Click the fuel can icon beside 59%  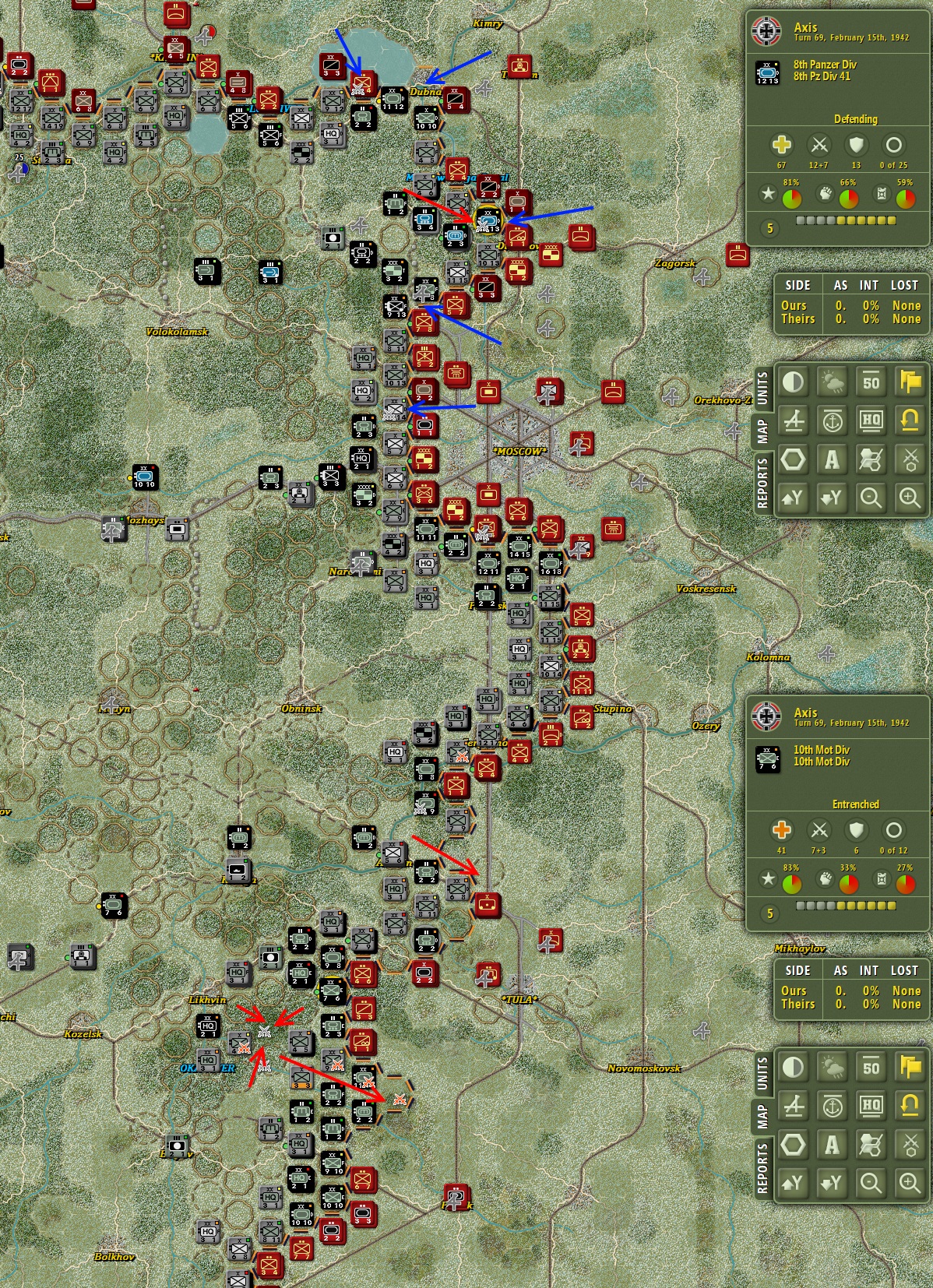(882, 193)
